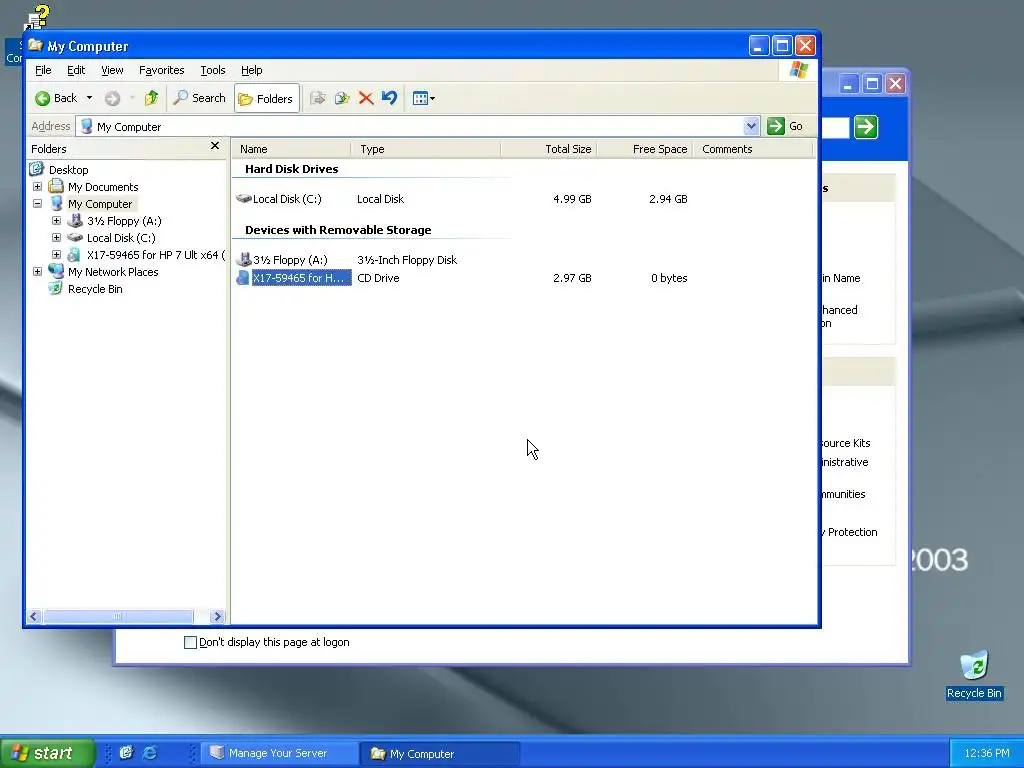This screenshot has height=768, width=1024.
Task: Click the Move To toolbar icon
Action: pyautogui.click(x=318, y=99)
